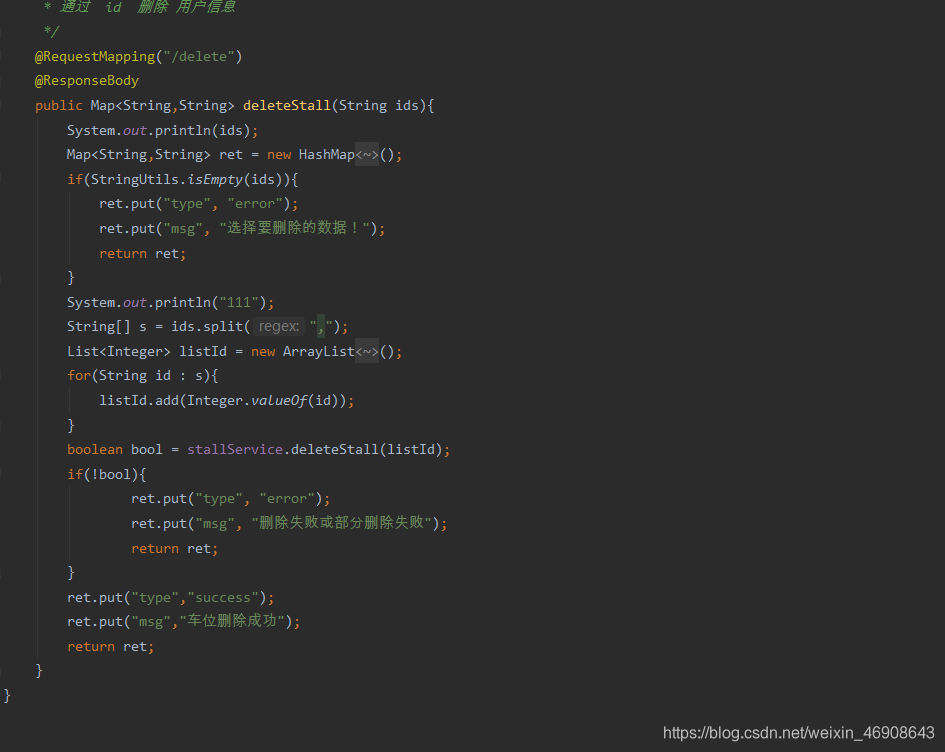
Task: Click the "success" string literal
Action: click(x=223, y=597)
